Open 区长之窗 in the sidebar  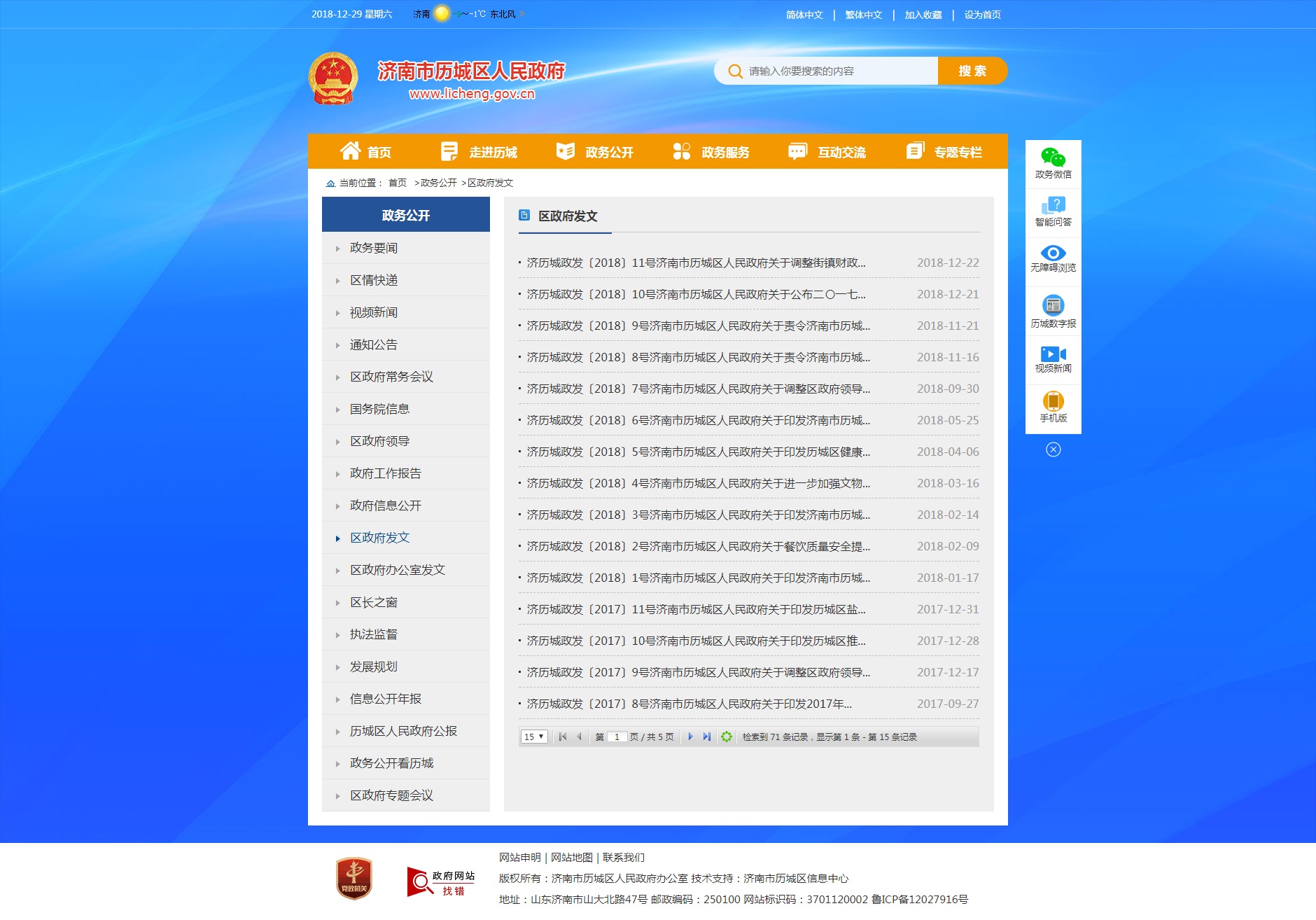[406, 602]
